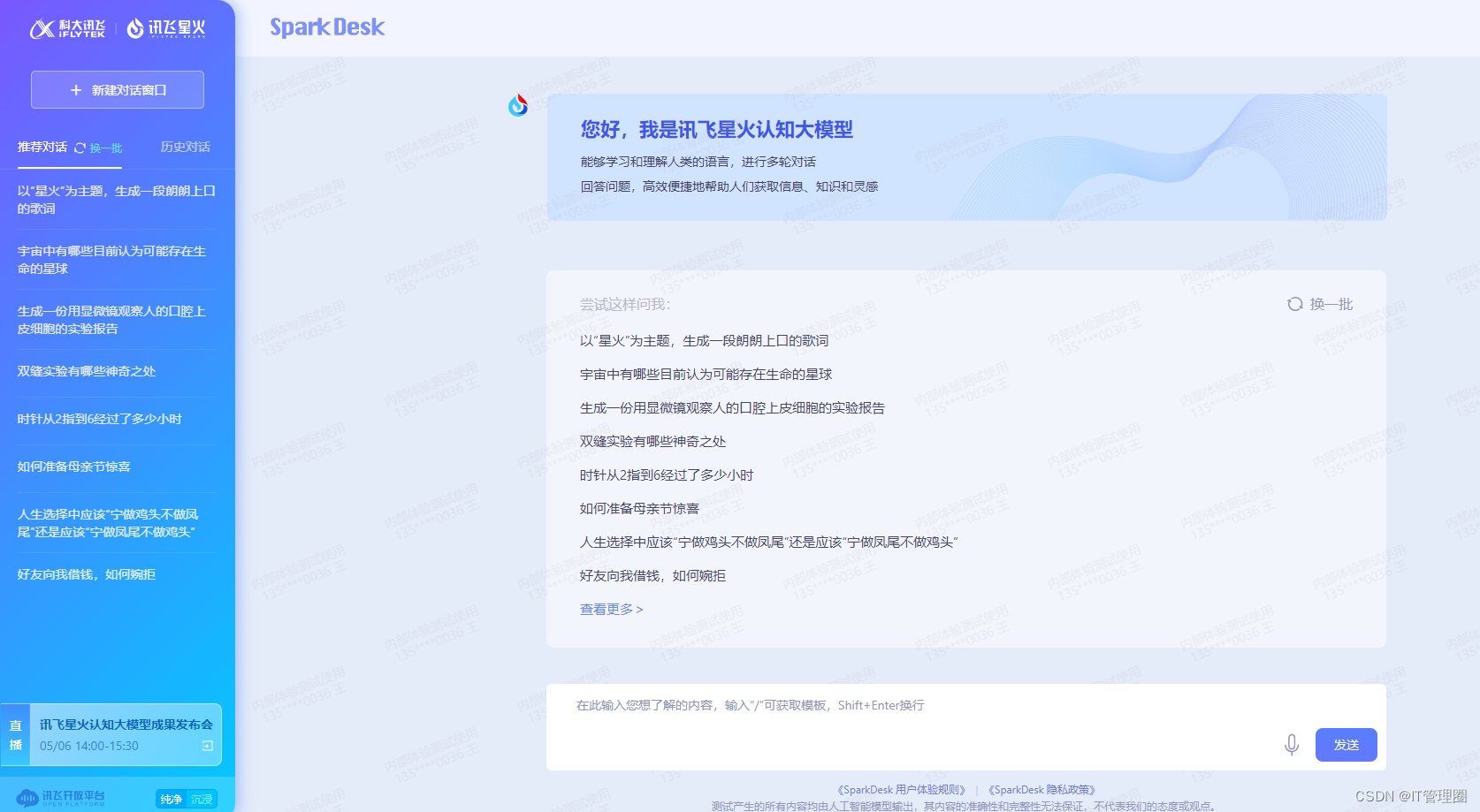Open the live broadcast card for 讯飞星火认知大模型成果发布会
This screenshot has height=812, width=1480.
(111, 735)
